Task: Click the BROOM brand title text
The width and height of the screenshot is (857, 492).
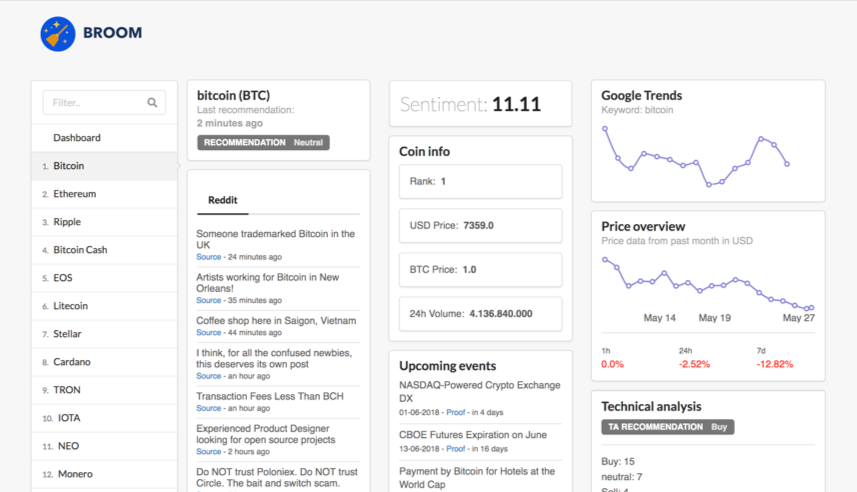Action: click(x=113, y=33)
